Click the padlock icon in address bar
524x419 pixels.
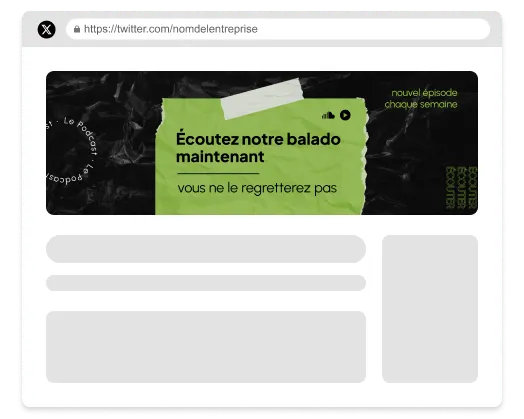coord(77,29)
